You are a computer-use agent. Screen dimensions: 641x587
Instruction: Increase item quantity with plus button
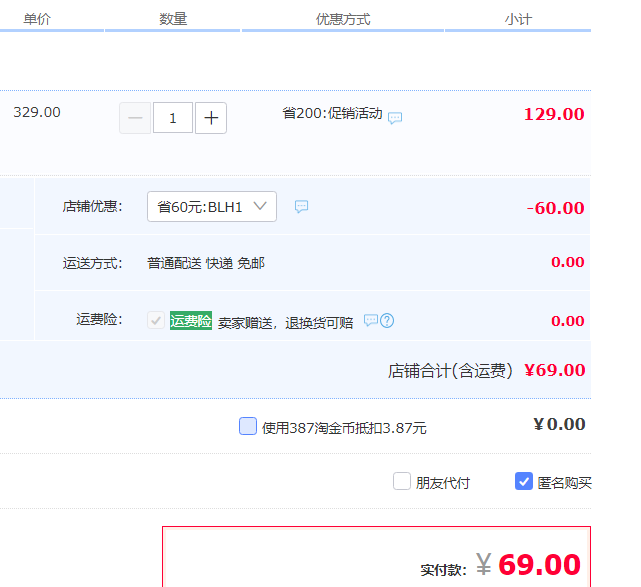(211, 118)
